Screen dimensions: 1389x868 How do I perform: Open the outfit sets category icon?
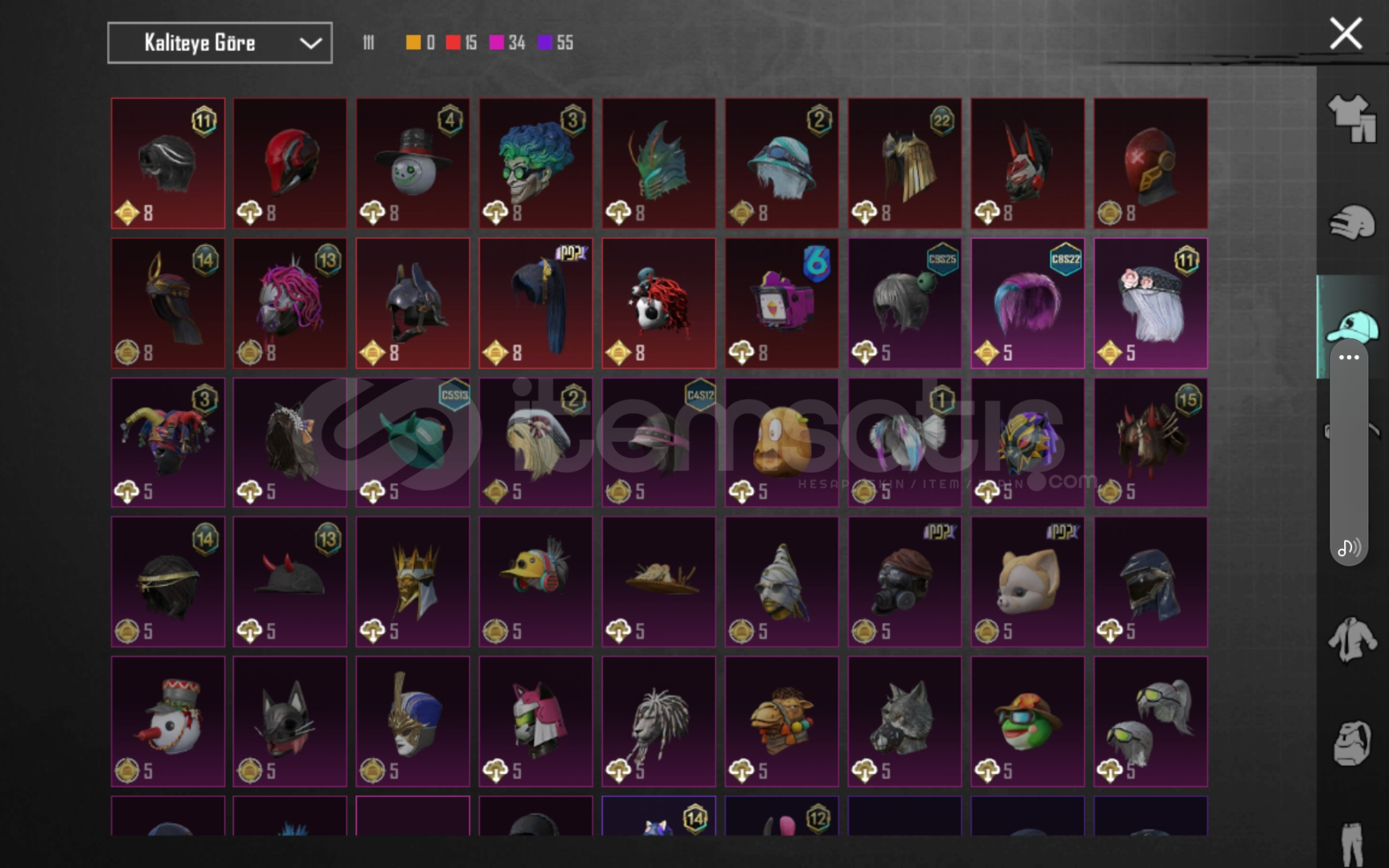[1351, 118]
